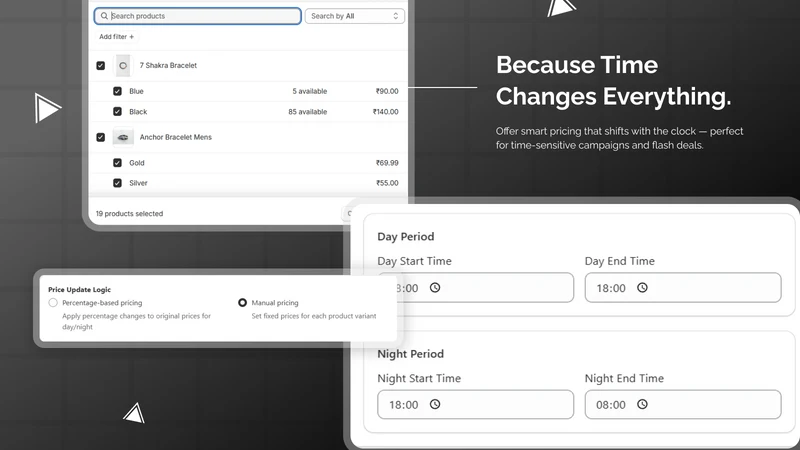Uncheck the 7 Shakra Bracelet checkbox
Screen dimensions: 800x450
(x=101, y=65)
